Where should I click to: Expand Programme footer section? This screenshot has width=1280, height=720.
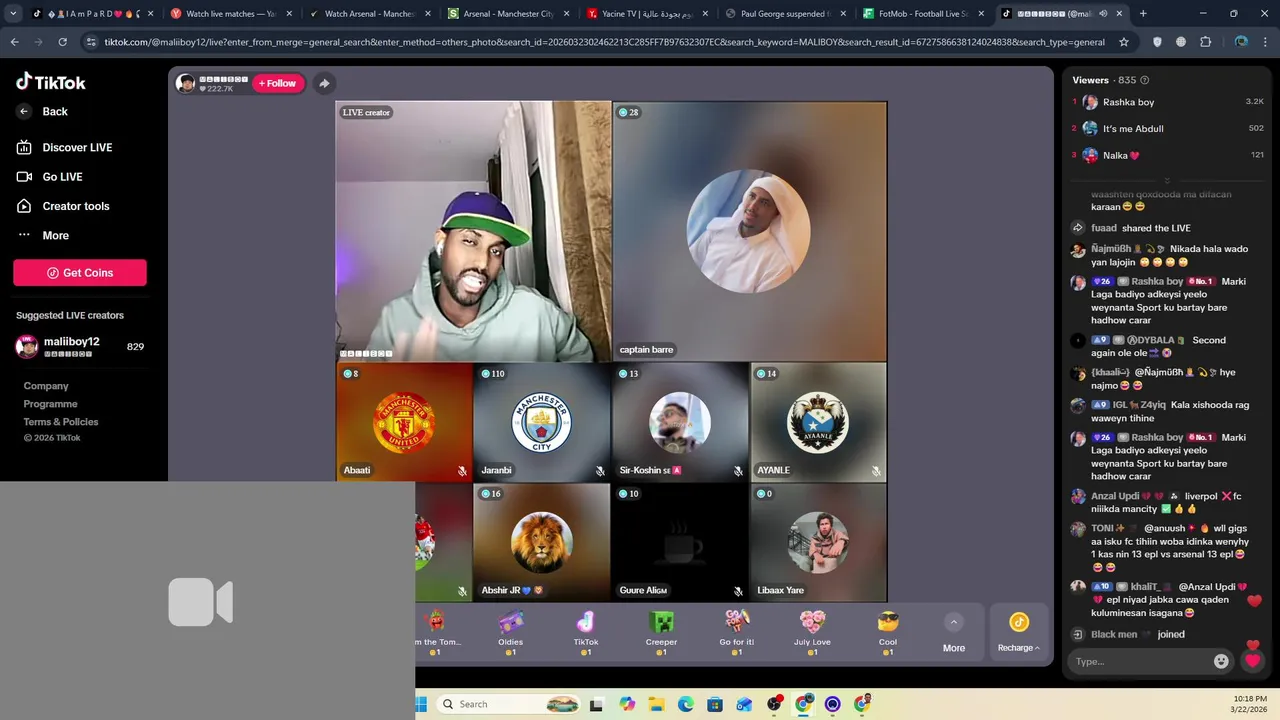click(x=51, y=404)
